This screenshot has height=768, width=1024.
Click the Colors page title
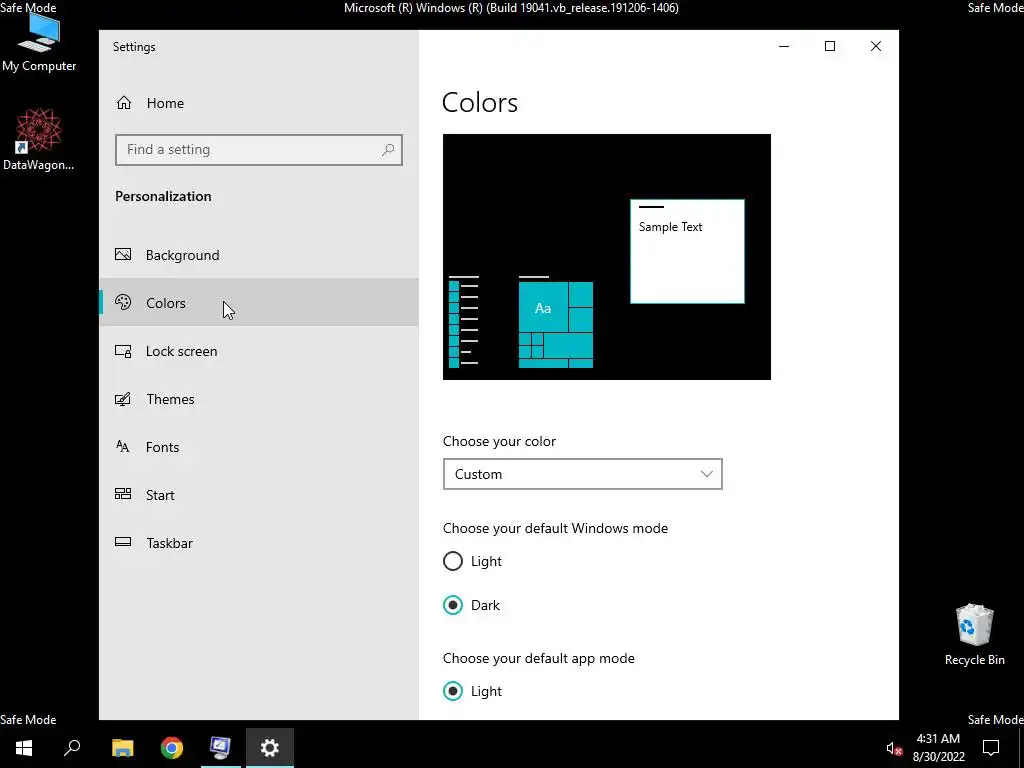[x=480, y=103]
